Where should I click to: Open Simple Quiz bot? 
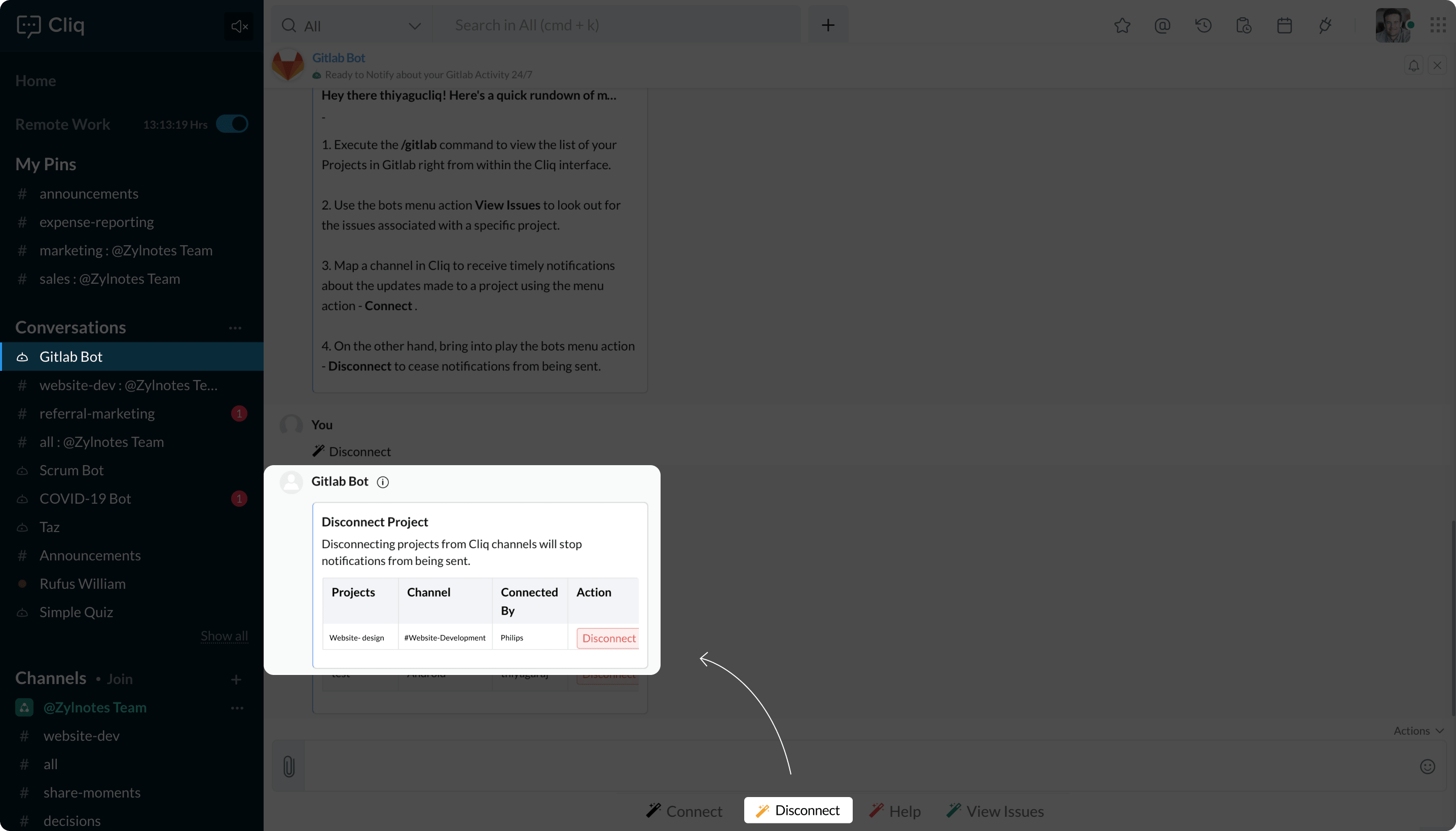[131, 613]
